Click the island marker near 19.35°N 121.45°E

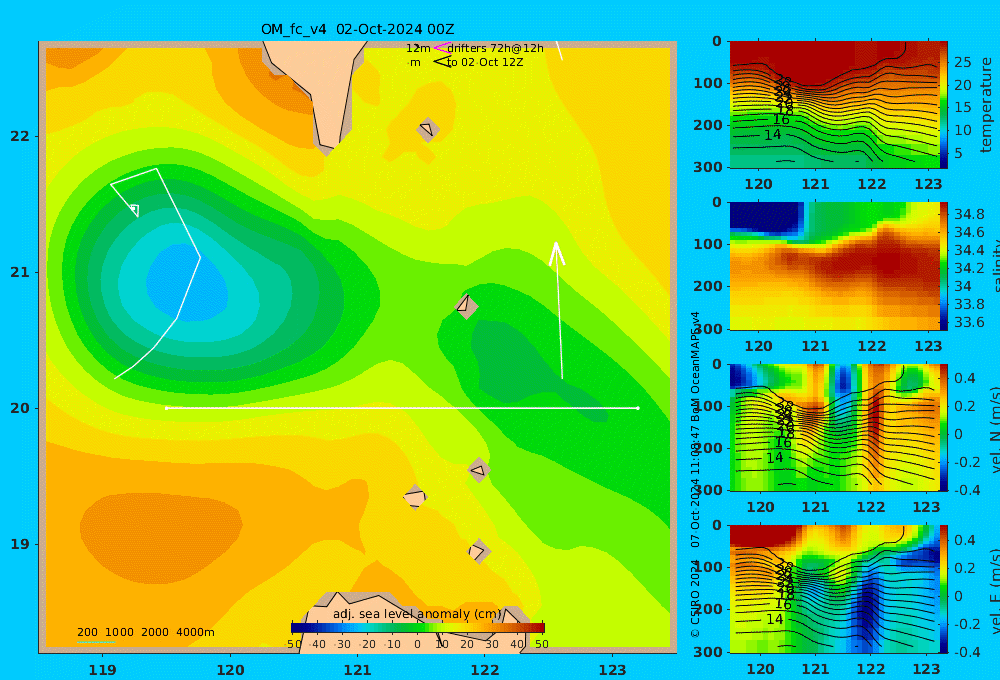415,497
